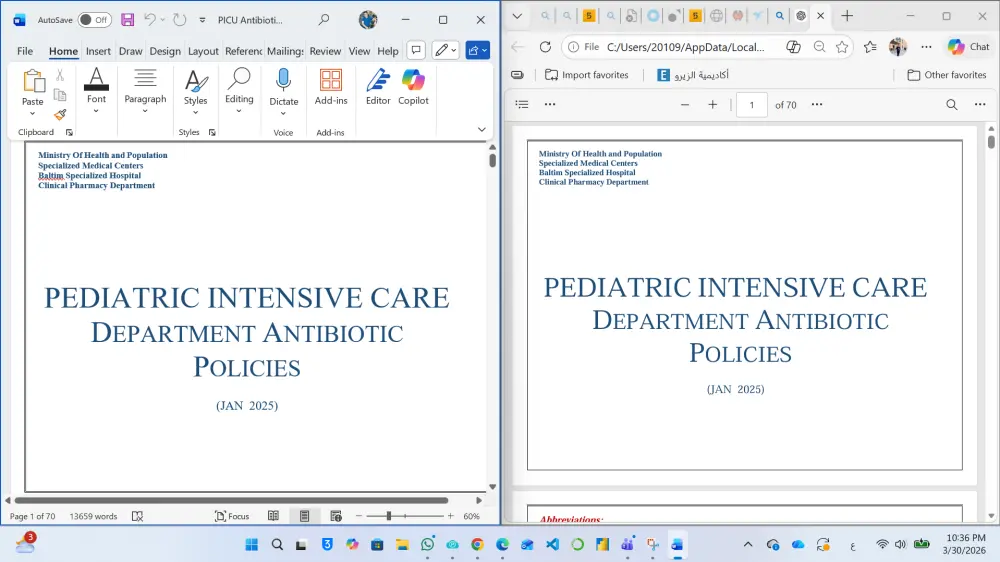1000x562 pixels.
Task: Open PDF table of contents sidebar
Action: click(522, 104)
